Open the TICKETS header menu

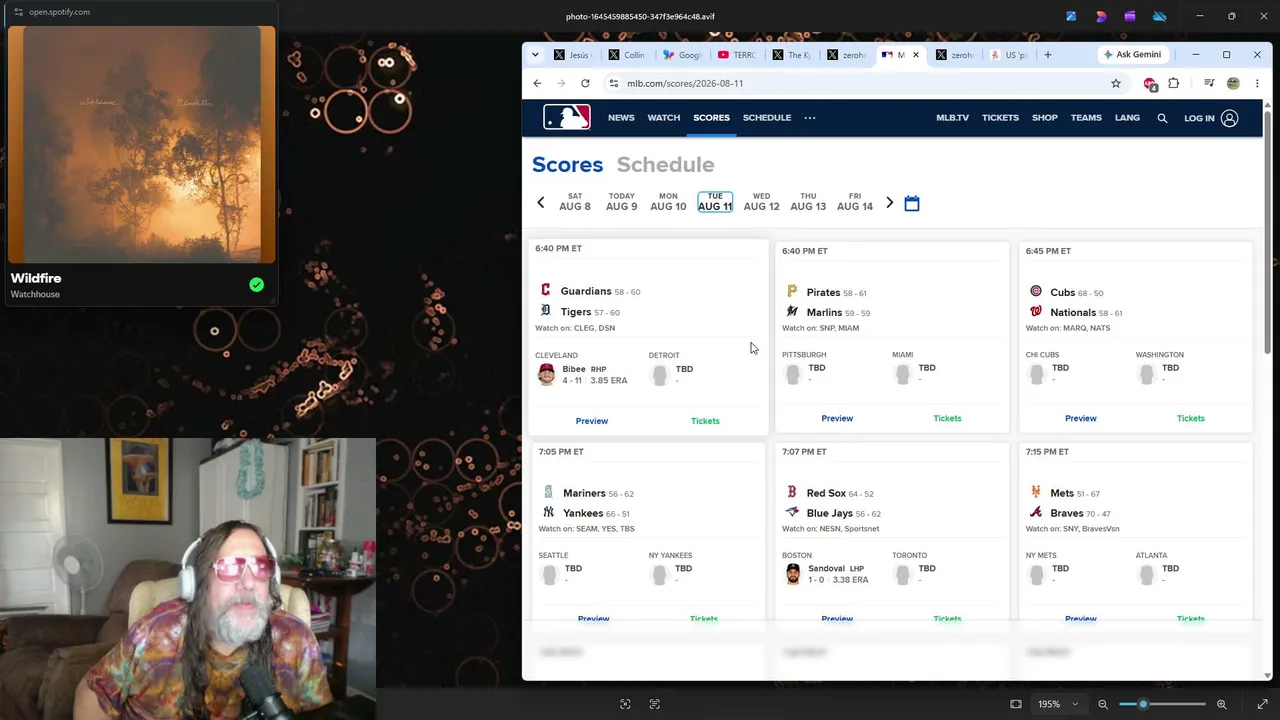click(1000, 118)
